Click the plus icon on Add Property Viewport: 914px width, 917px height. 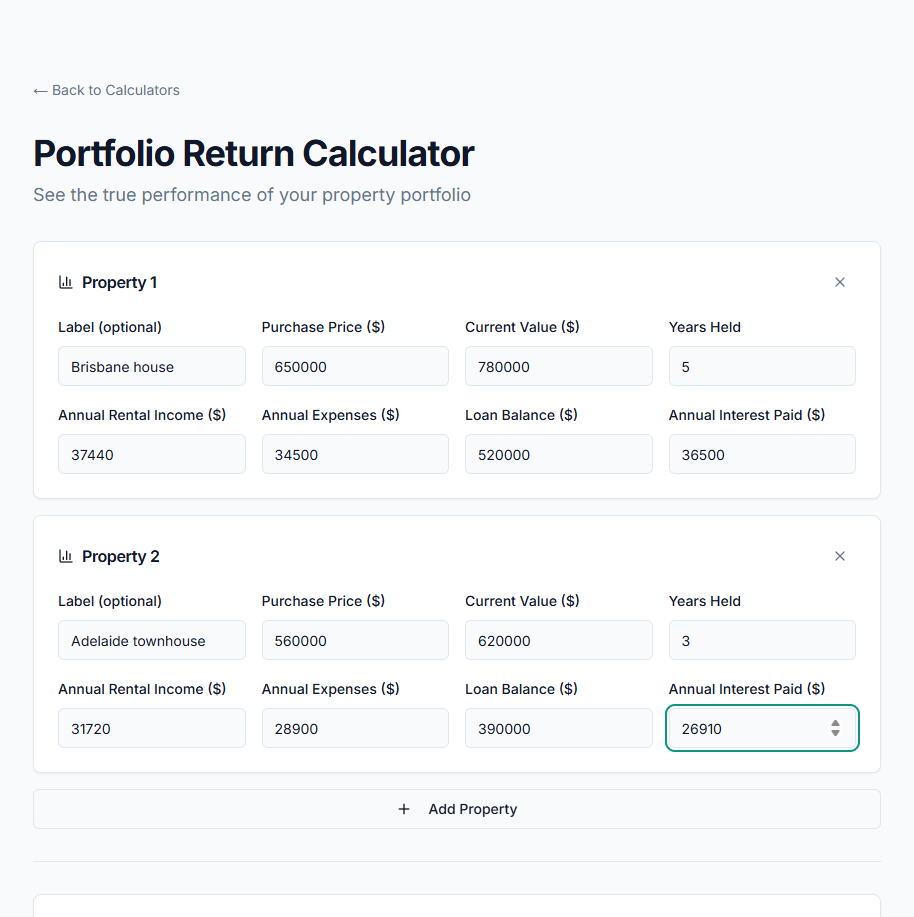point(404,809)
